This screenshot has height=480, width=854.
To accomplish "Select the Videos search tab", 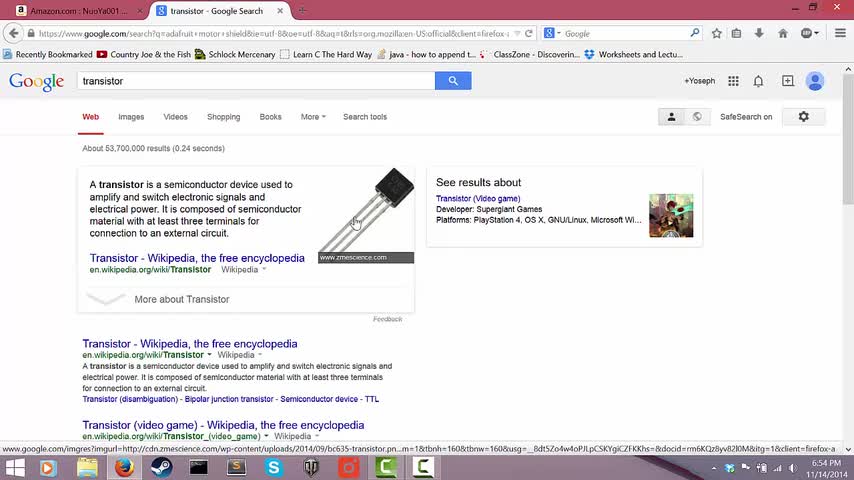I will pos(175,117).
